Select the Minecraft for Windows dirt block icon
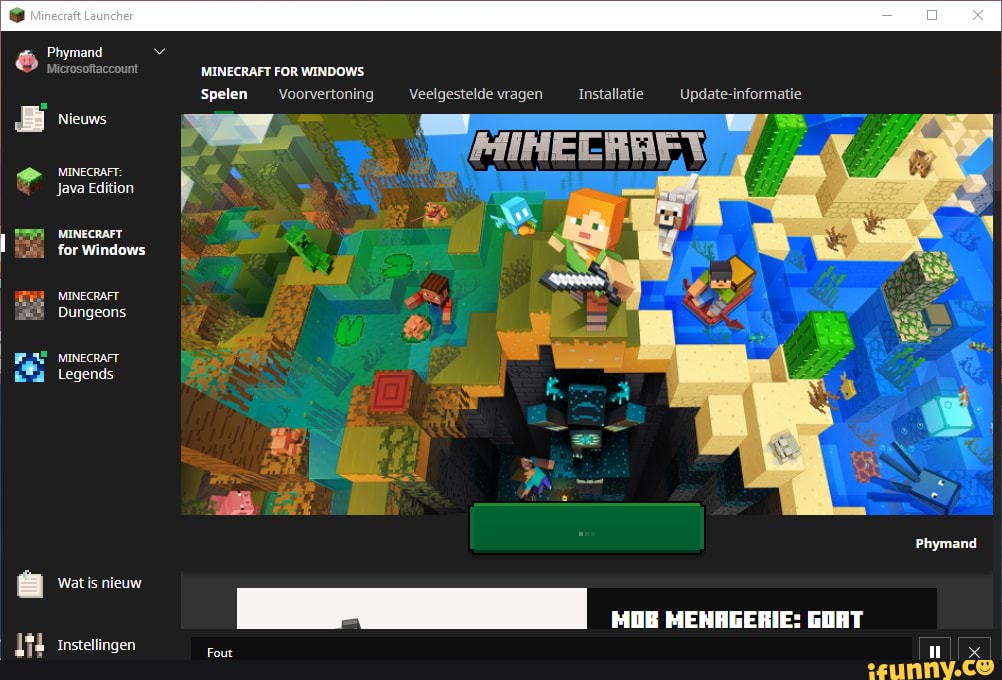This screenshot has height=680, width=1002. point(29,243)
